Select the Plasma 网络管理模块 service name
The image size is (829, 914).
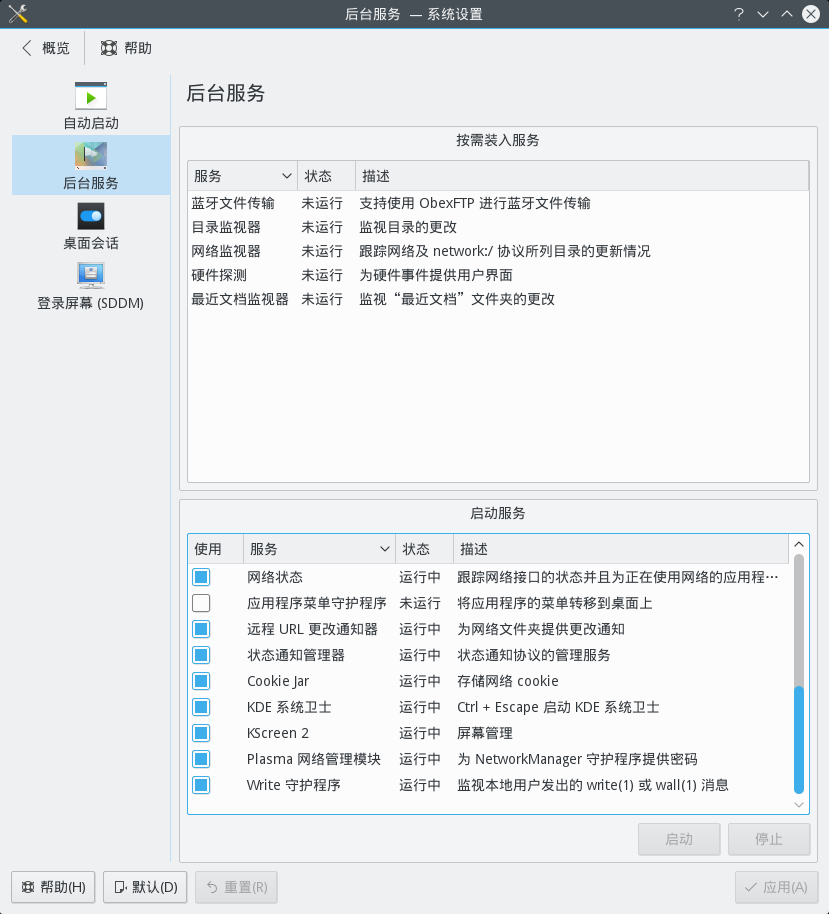(x=314, y=759)
